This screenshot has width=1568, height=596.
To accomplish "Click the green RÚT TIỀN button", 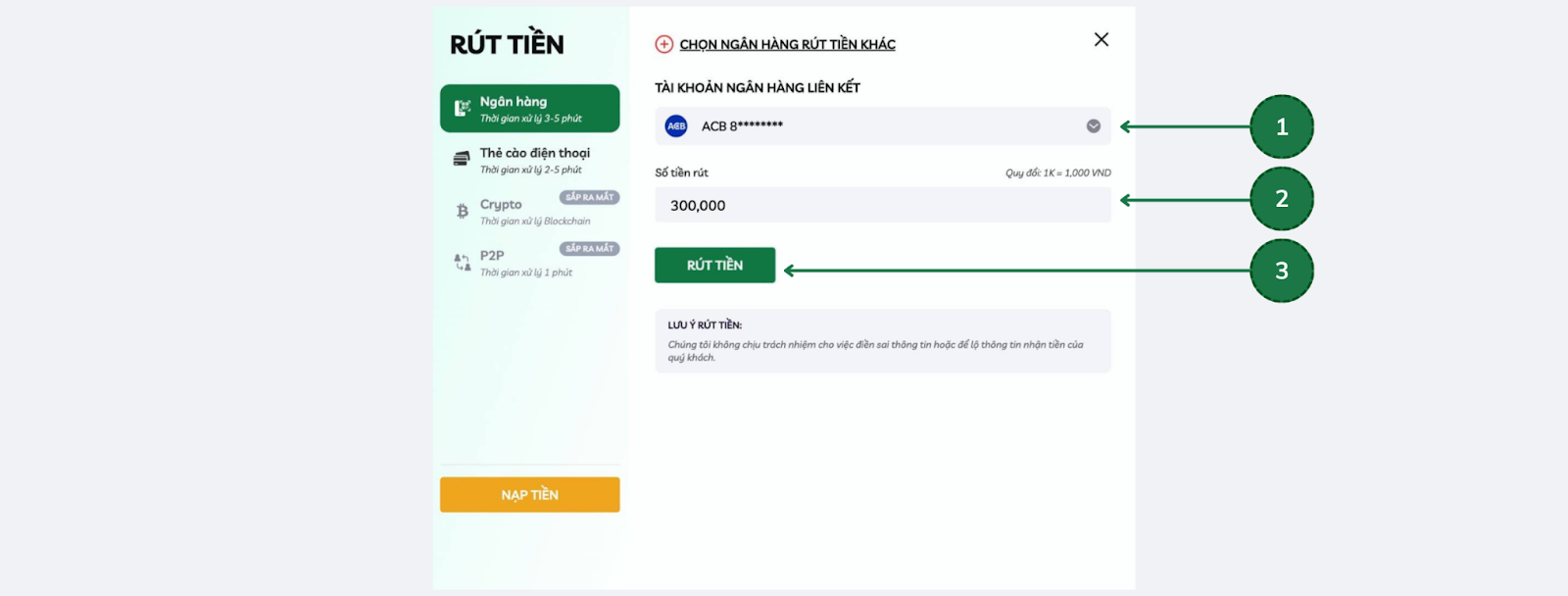I will [714, 265].
